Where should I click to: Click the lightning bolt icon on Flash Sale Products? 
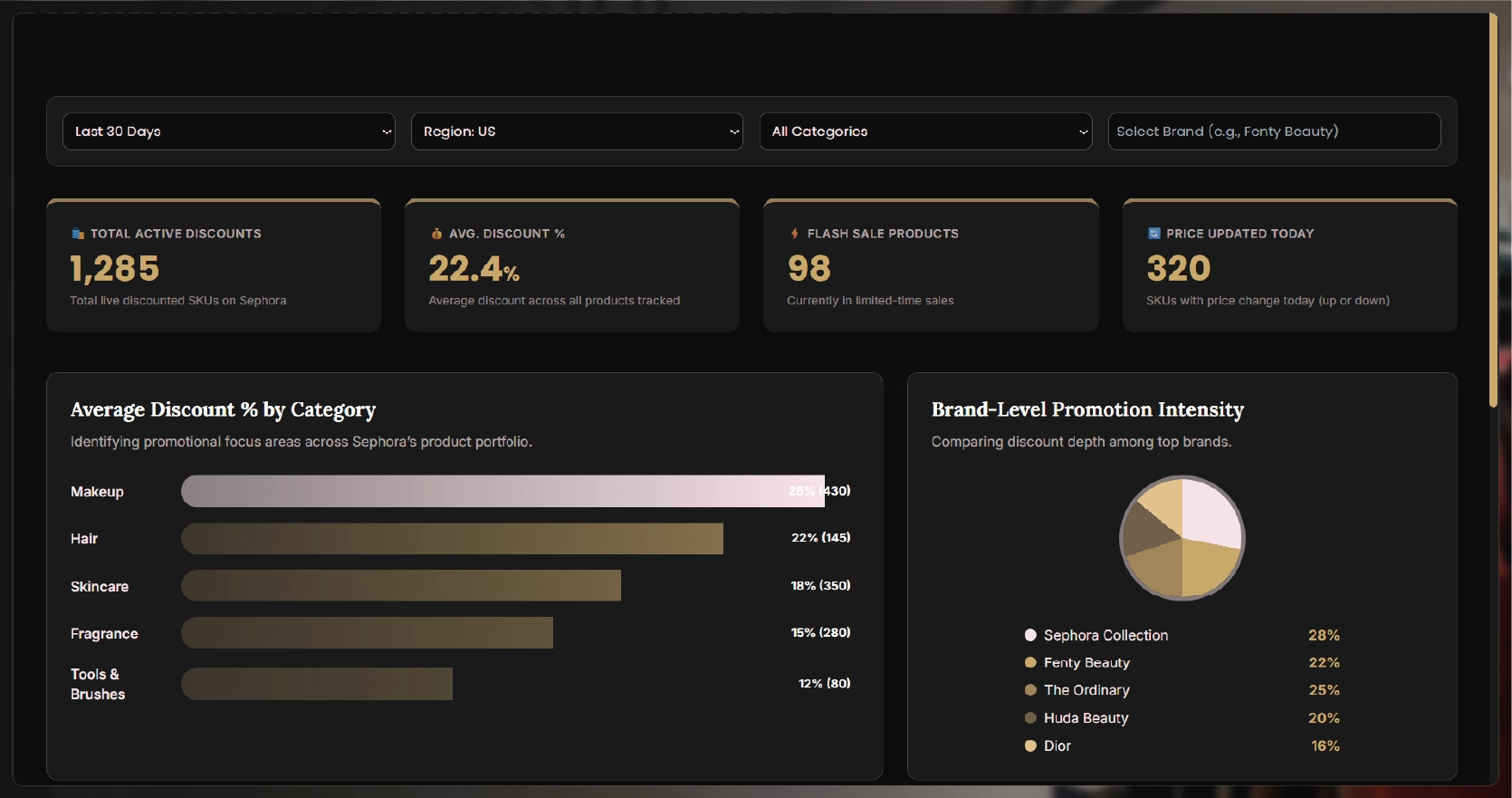[x=794, y=234]
